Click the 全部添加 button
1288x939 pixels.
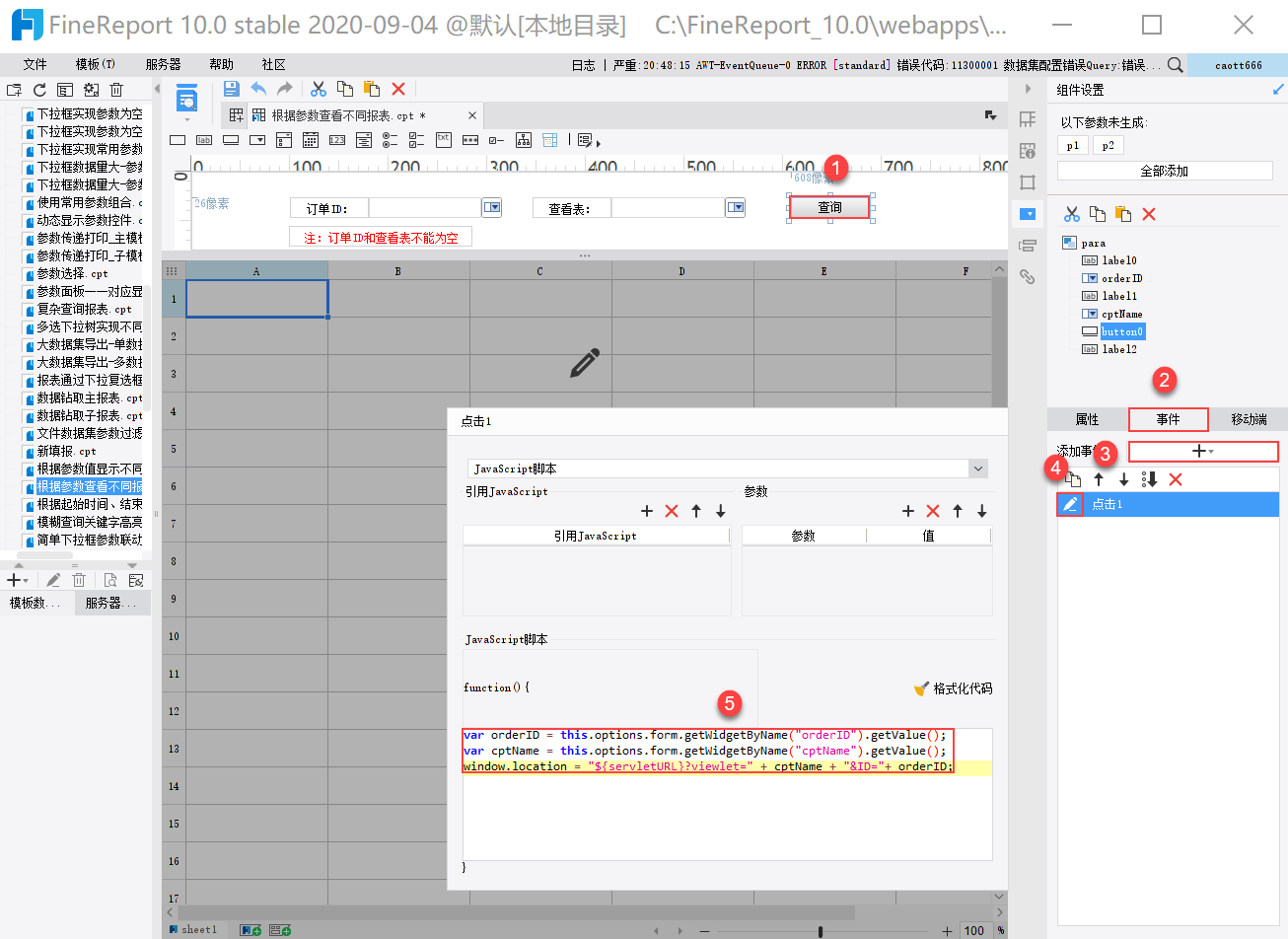[x=1165, y=171]
